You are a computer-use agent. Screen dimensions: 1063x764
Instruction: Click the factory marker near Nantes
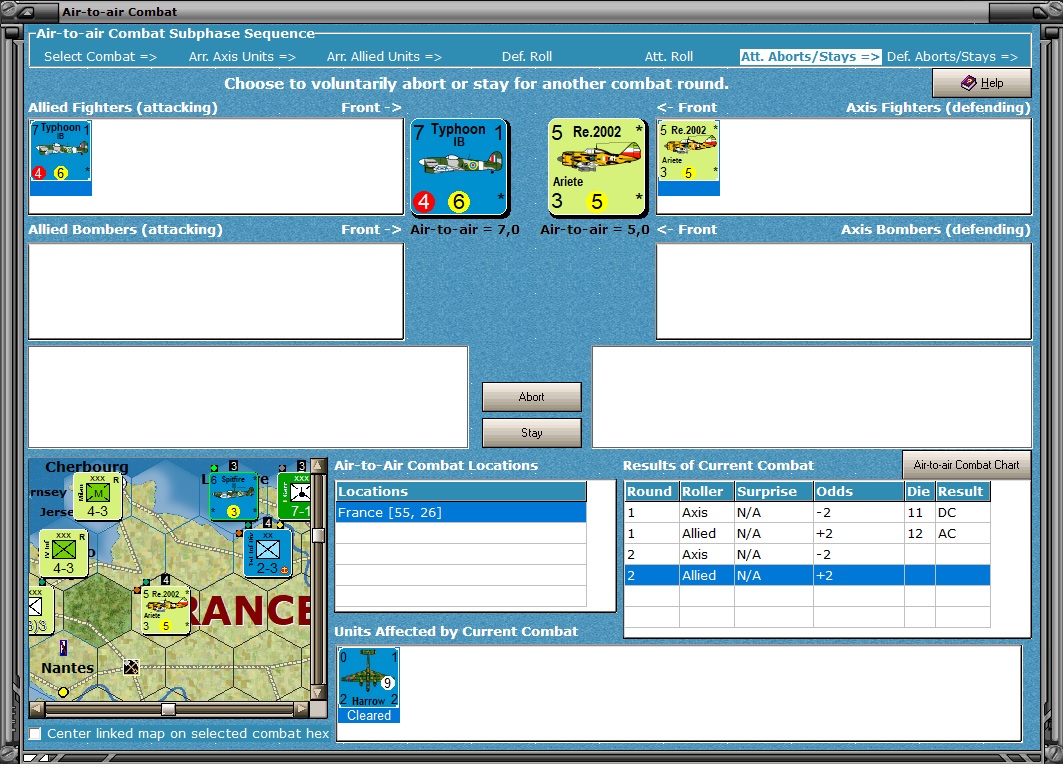[131, 667]
